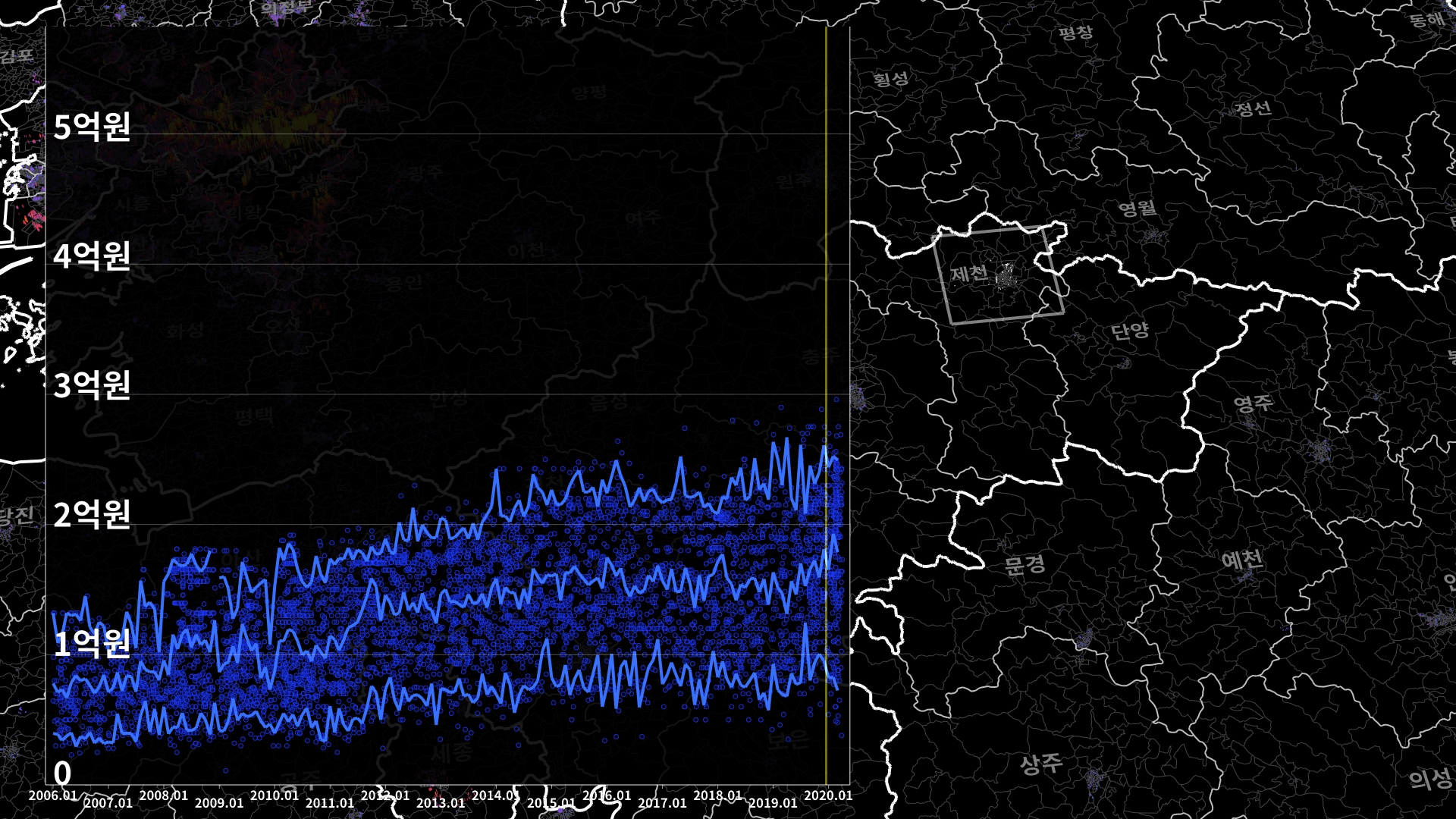Click the 1억원 y-axis label

click(92, 644)
